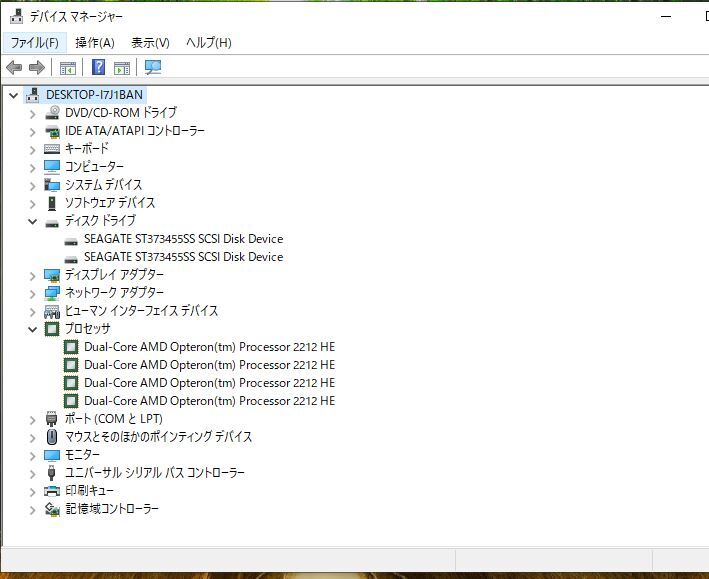Open the ヘルプ(H) menu
This screenshot has height=579, width=709.
coord(208,43)
